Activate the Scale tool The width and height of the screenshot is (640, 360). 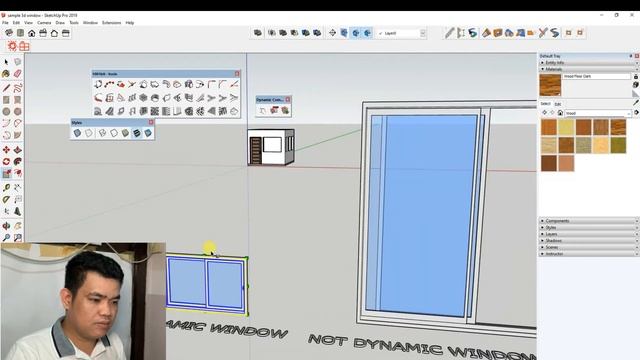[x=6, y=173]
